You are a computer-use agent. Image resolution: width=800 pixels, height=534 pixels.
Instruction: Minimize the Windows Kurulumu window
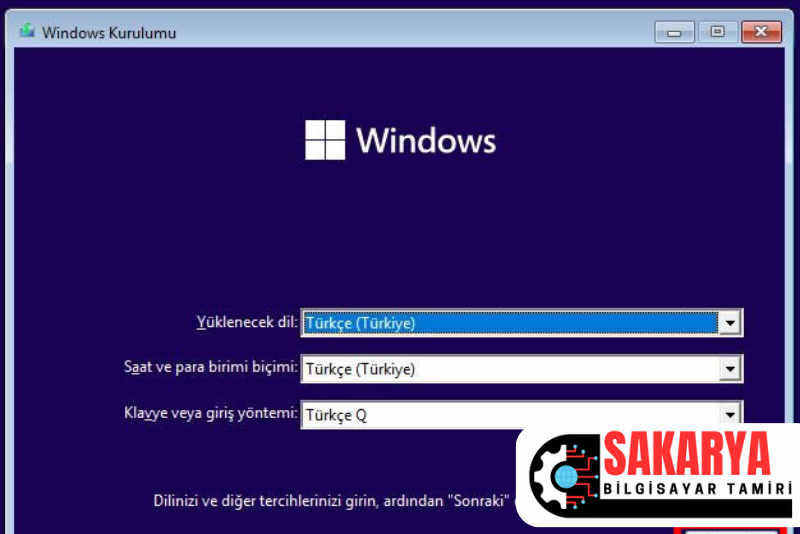pos(674,33)
